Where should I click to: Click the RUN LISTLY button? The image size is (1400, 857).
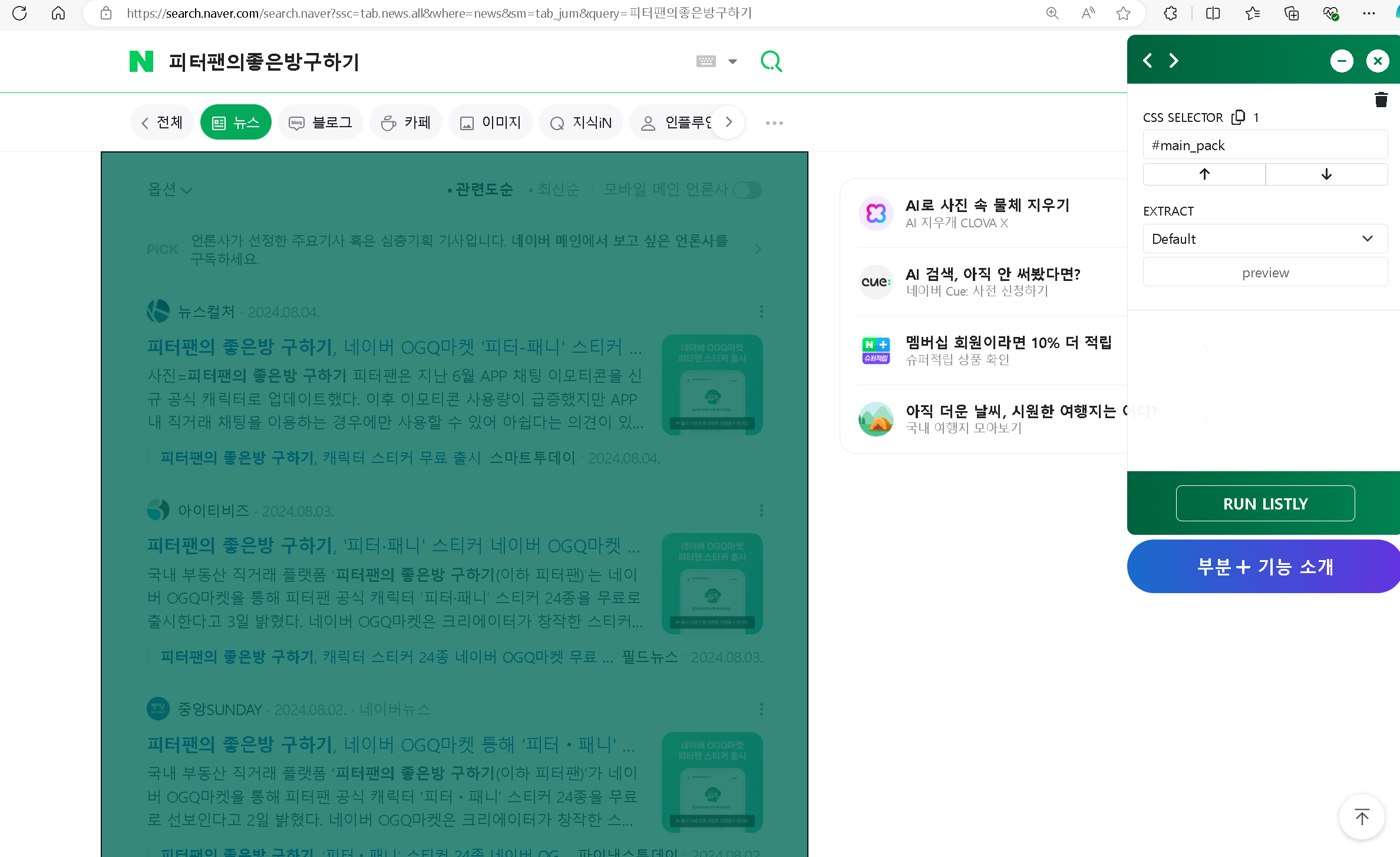point(1265,504)
